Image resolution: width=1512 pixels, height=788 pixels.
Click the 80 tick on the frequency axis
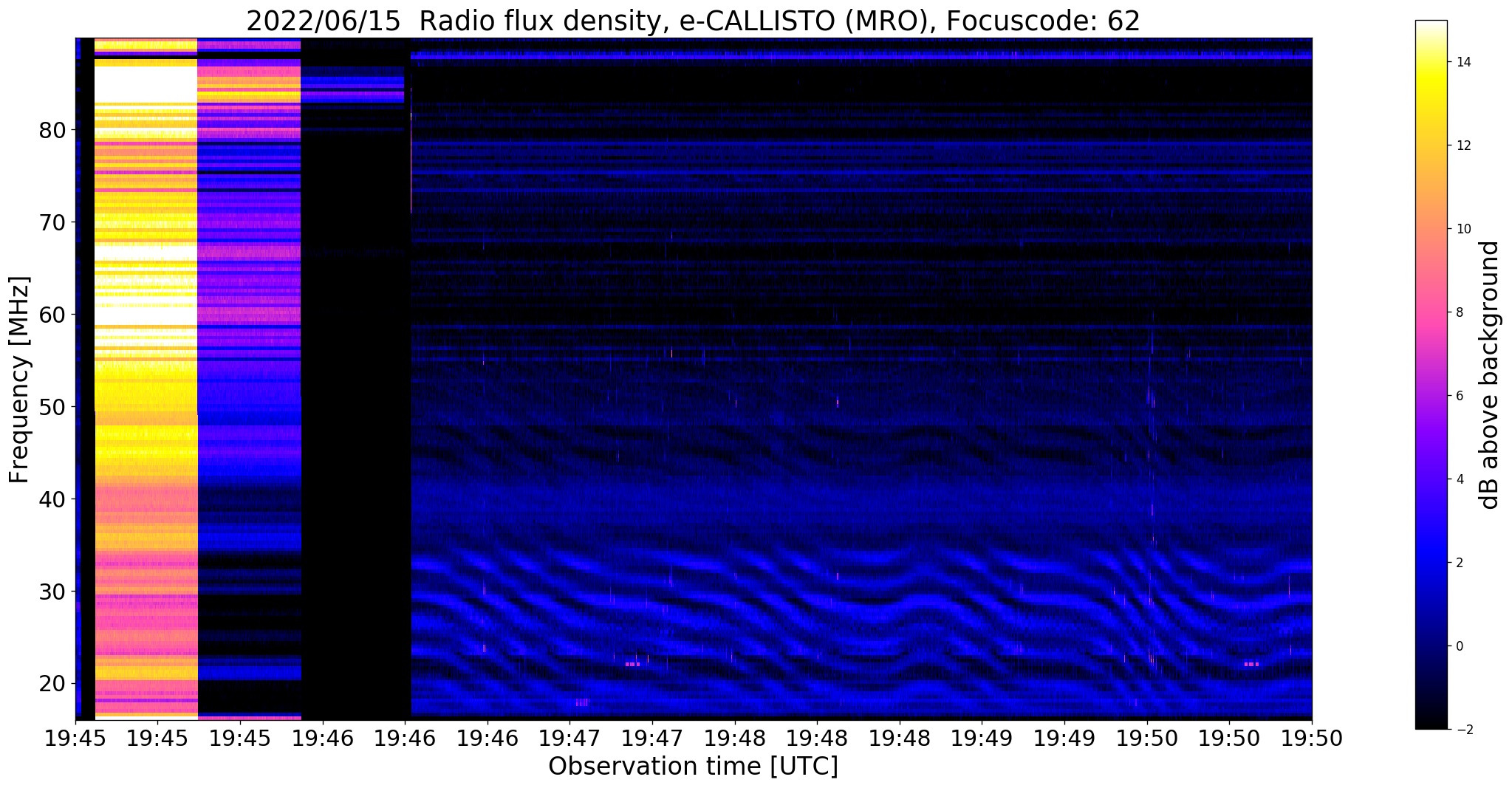(x=53, y=130)
